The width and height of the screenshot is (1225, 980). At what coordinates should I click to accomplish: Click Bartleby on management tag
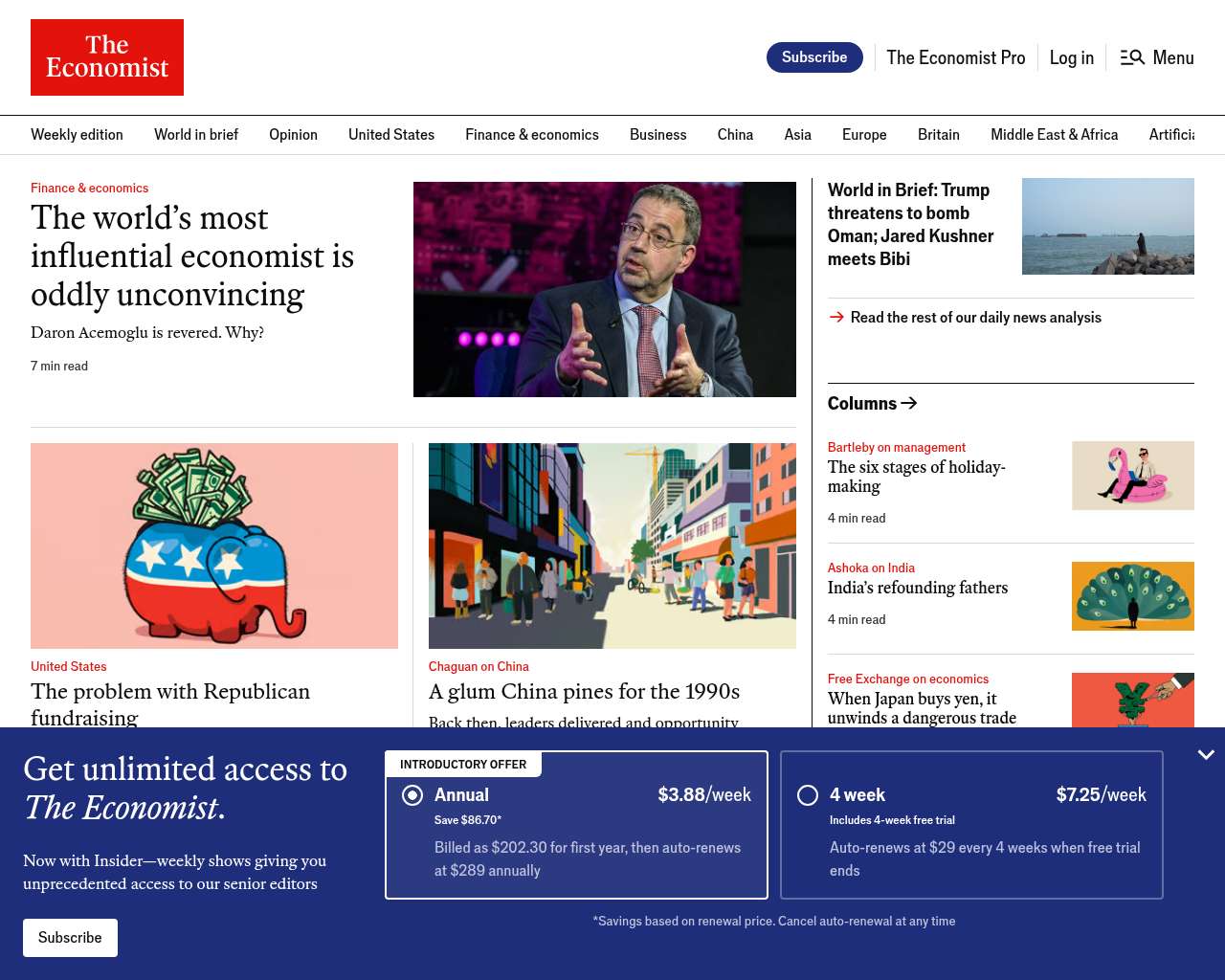click(x=897, y=447)
